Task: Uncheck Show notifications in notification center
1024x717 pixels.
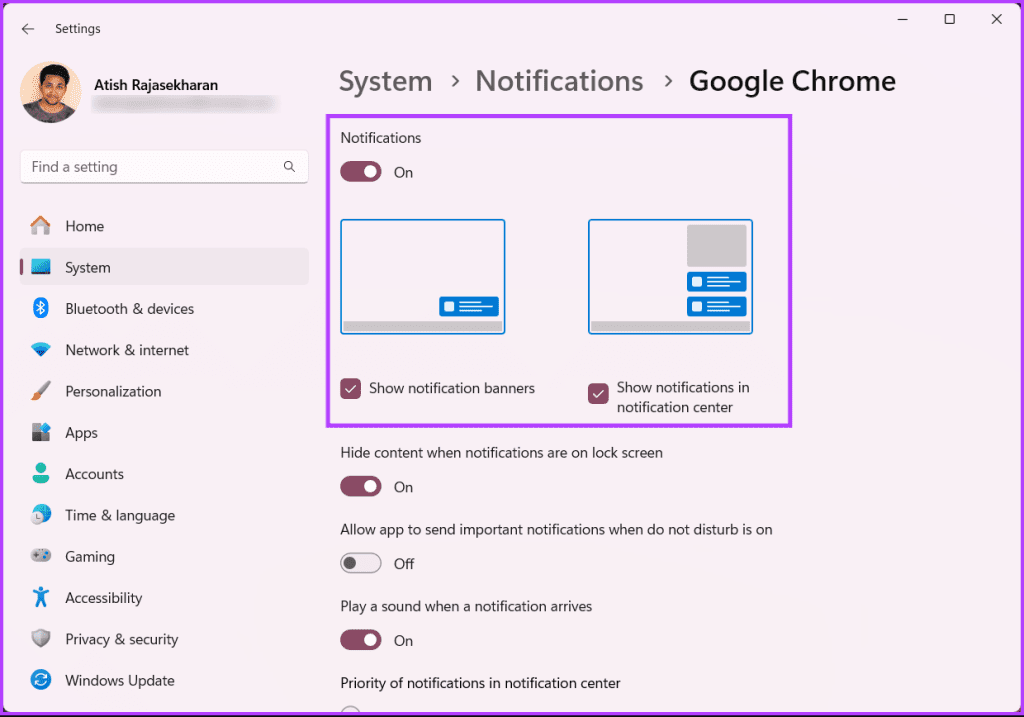Action: coord(598,396)
